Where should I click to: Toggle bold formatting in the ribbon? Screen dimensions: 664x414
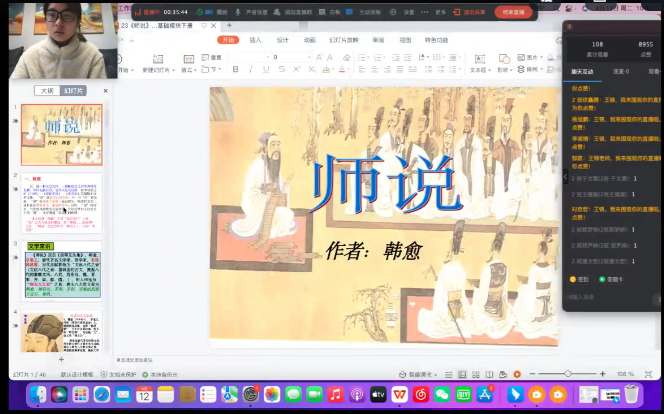click(236, 69)
